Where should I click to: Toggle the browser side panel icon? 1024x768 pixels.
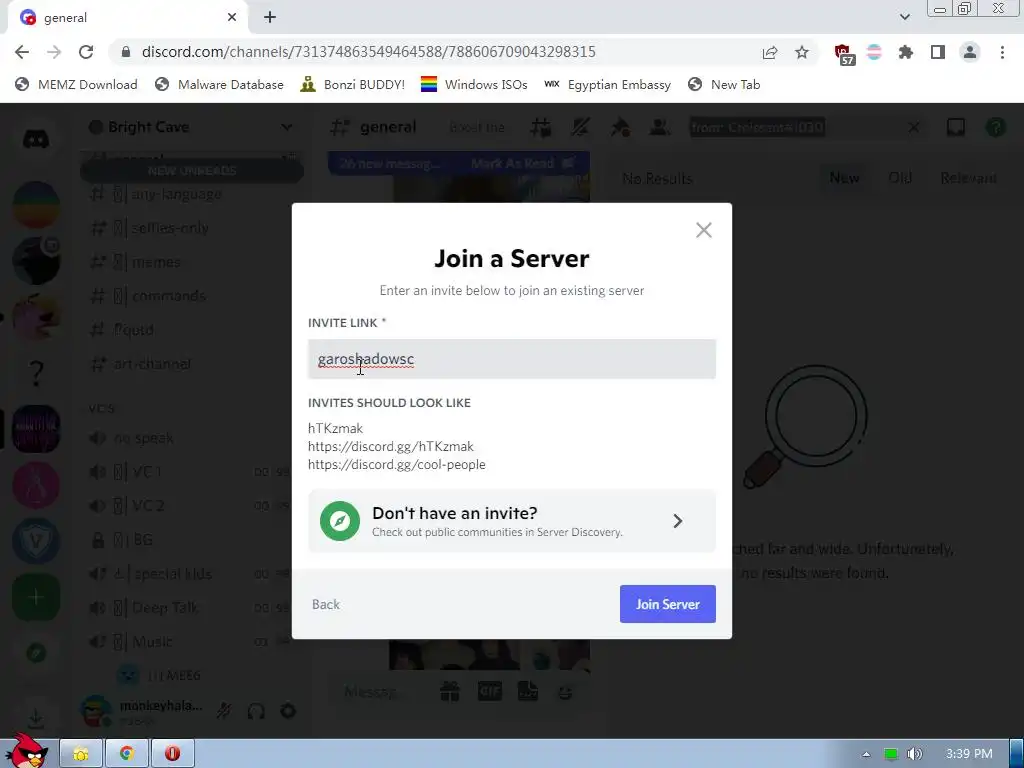(938, 53)
